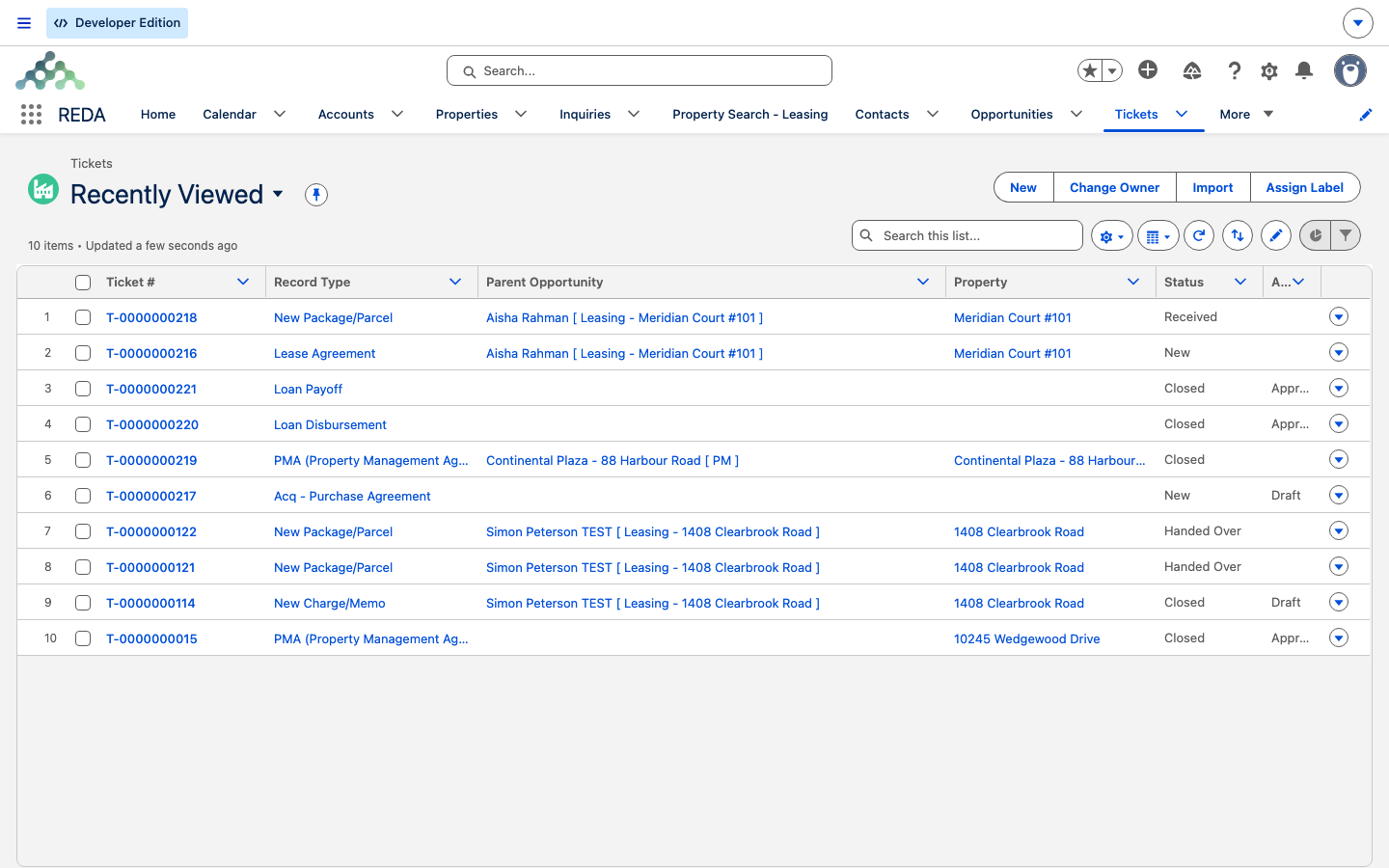Switch to the Opportunities tab
The height and width of the screenshot is (868, 1389).
pyautogui.click(x=1011, y=114)
